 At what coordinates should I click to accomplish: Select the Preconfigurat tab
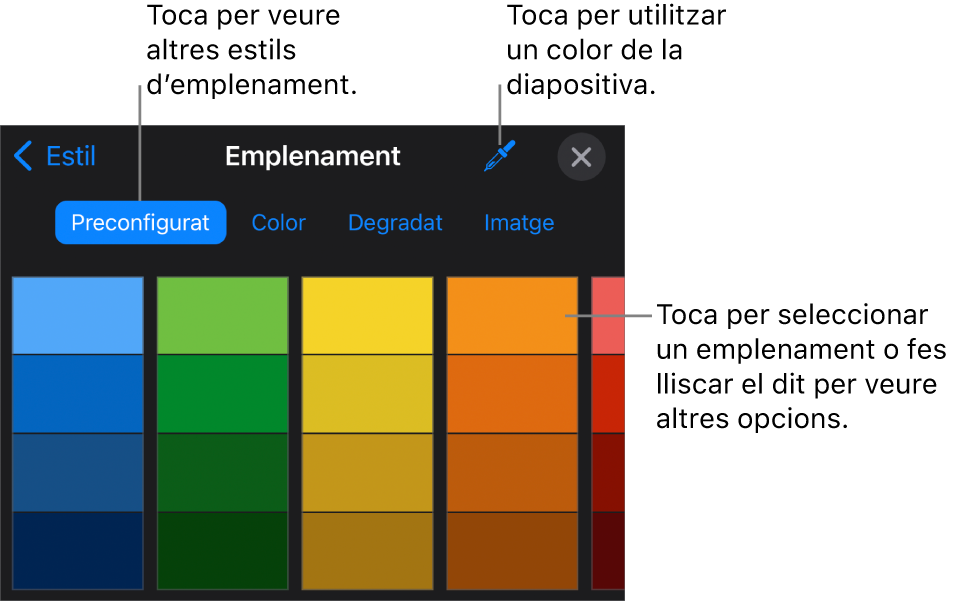pos(141,222)
